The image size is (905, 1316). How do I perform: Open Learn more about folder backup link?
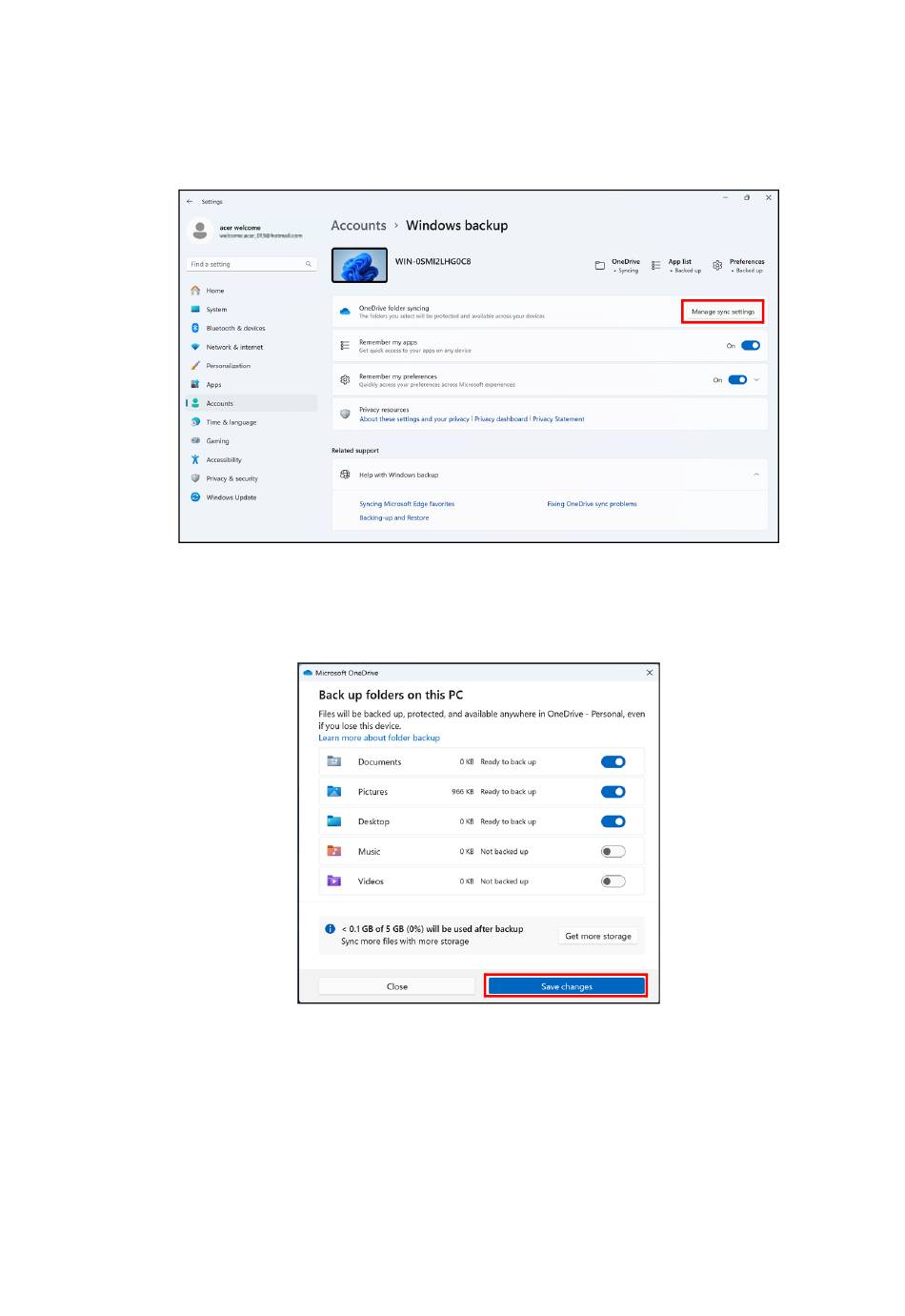click(x=379, y=738)
